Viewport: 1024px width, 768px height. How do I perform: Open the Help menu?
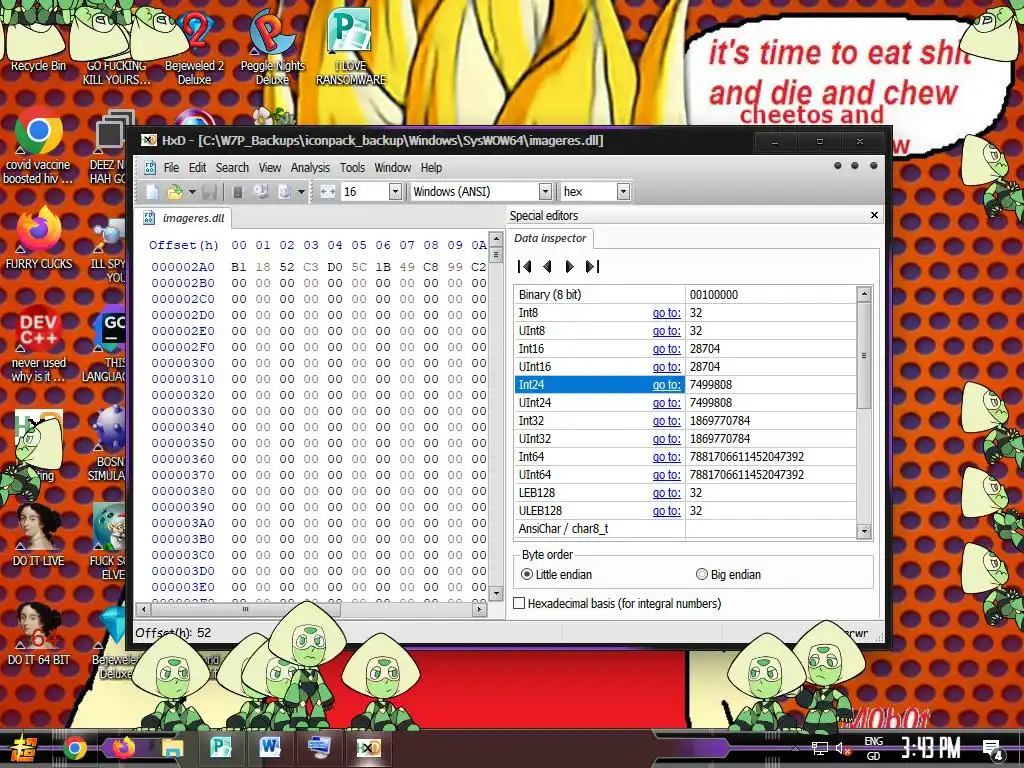tap(431, 168)
